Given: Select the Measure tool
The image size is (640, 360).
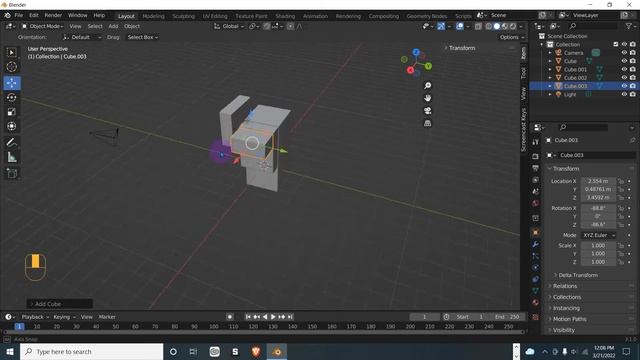Looking at the screenshot, I should tap(11, 157).
